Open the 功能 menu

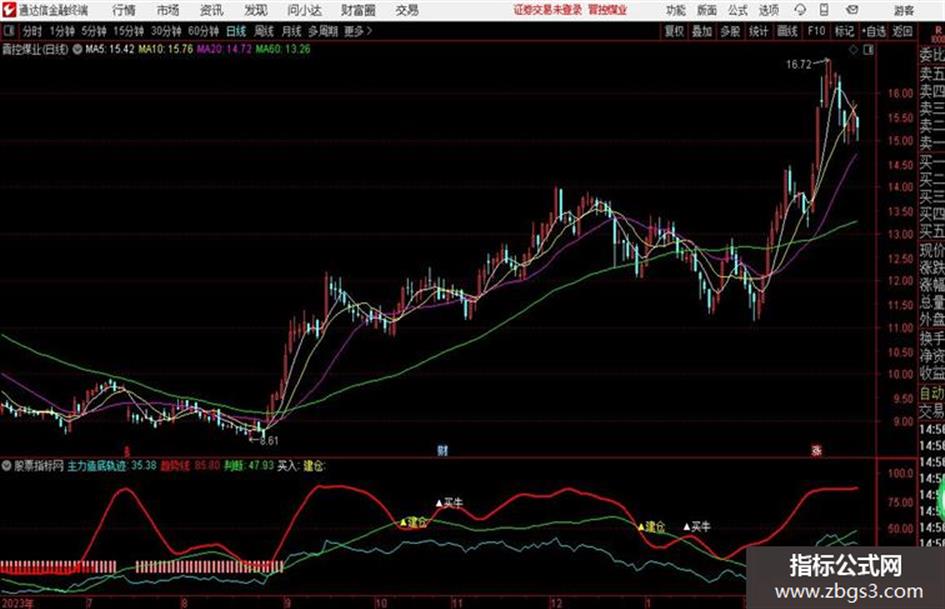(676, 10)
